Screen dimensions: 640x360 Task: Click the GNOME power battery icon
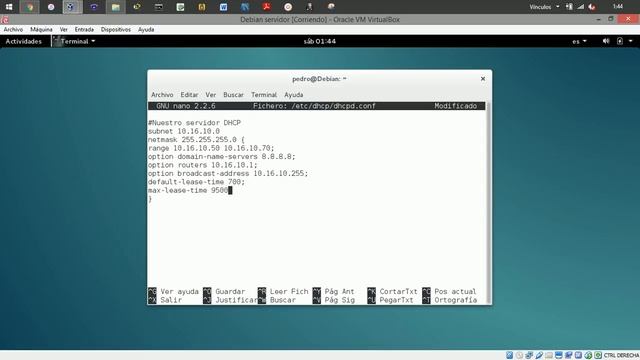[x=620, y=41]
